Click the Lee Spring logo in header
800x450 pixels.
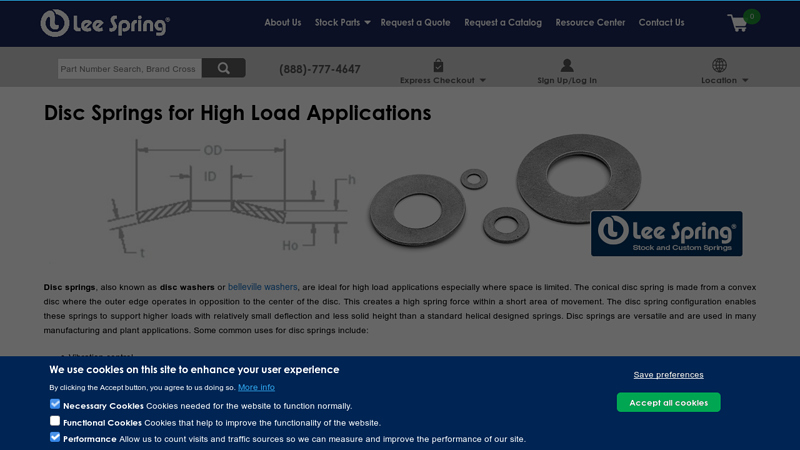click(x=105, y=23)
